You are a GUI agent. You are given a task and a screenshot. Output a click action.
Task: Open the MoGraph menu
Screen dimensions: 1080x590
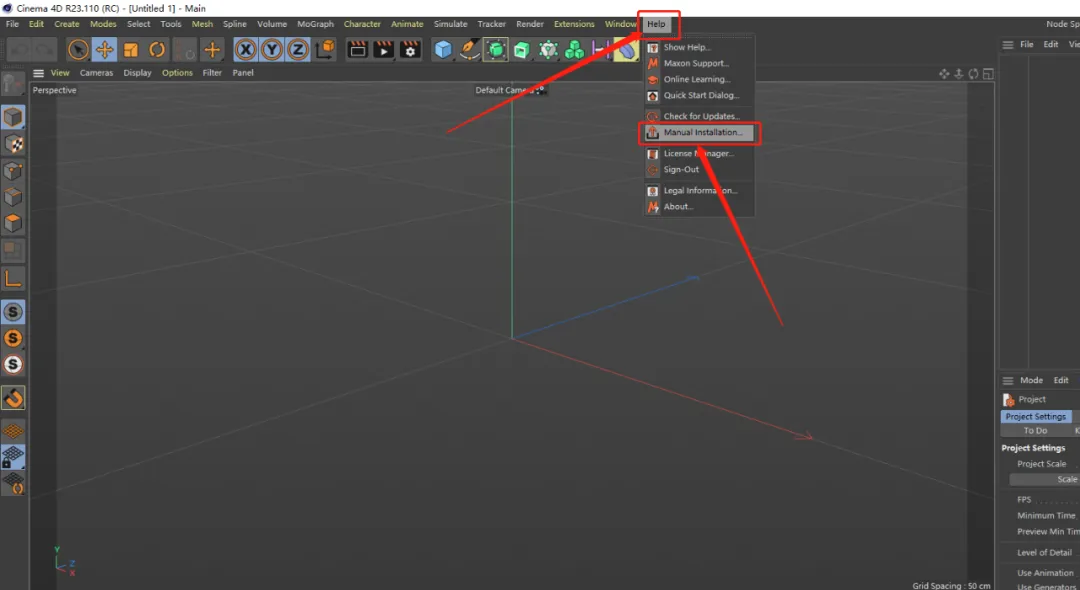click(x=315, y=24)
